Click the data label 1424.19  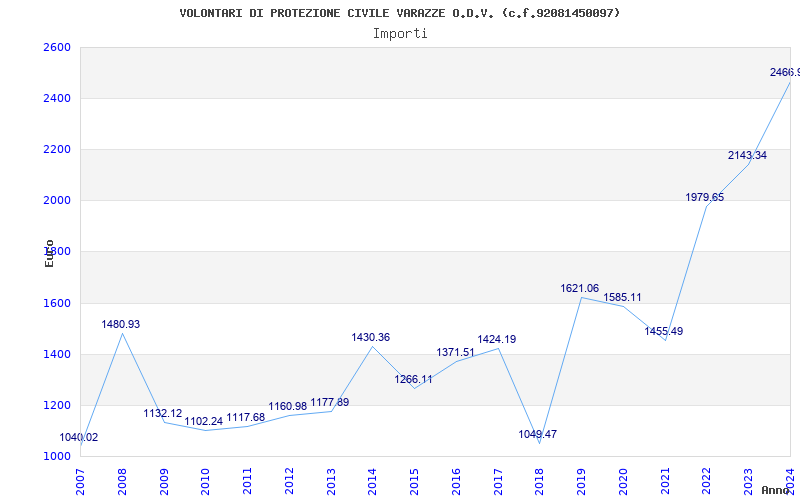496,340
